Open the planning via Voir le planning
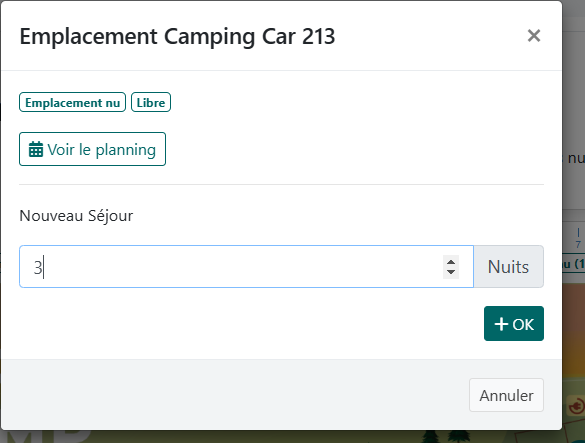 pyautogui.click(x=92, y=149)
